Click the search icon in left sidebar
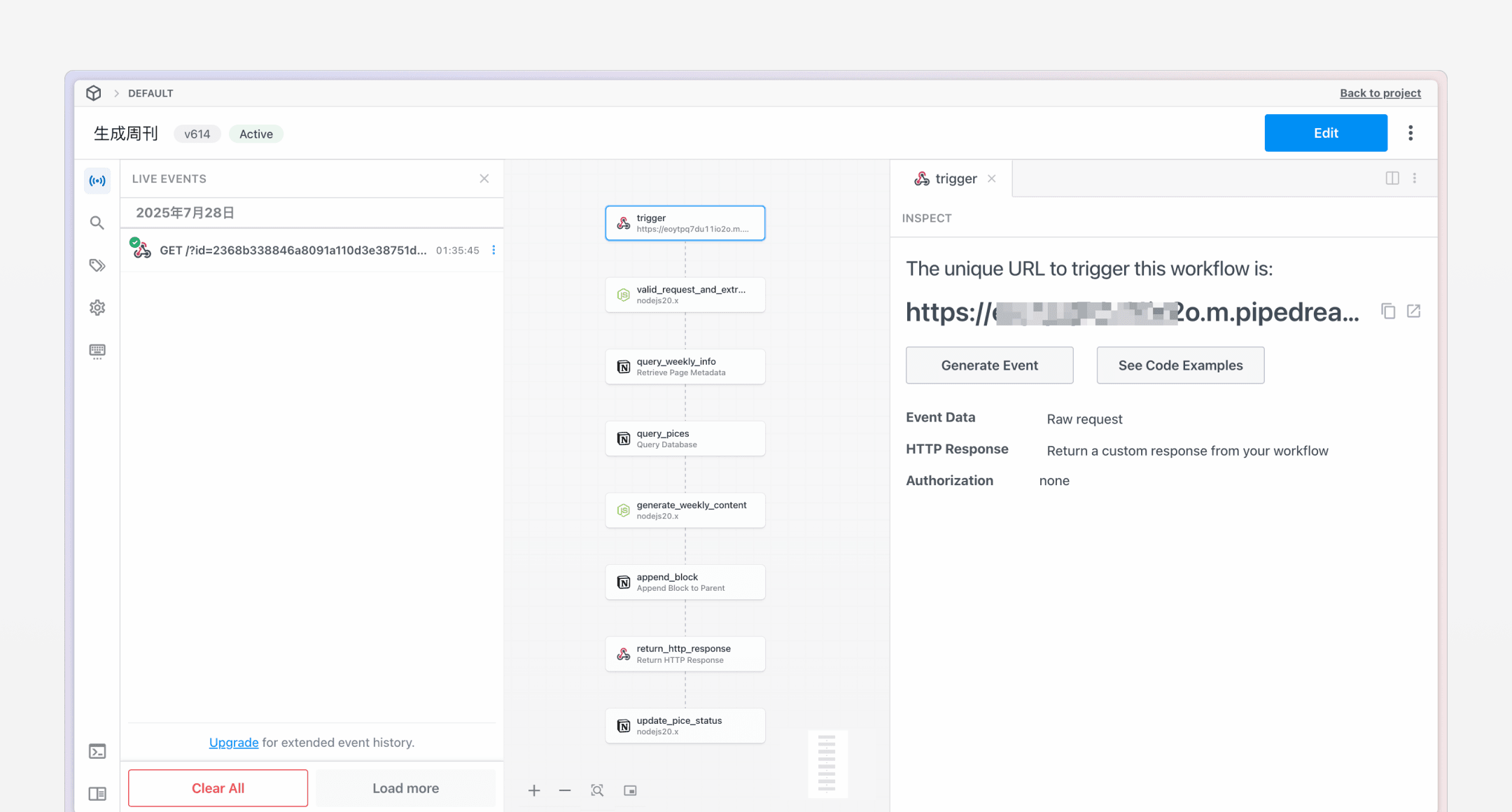Viewport: 1512px width, 812px height. [x=97, y=223]
